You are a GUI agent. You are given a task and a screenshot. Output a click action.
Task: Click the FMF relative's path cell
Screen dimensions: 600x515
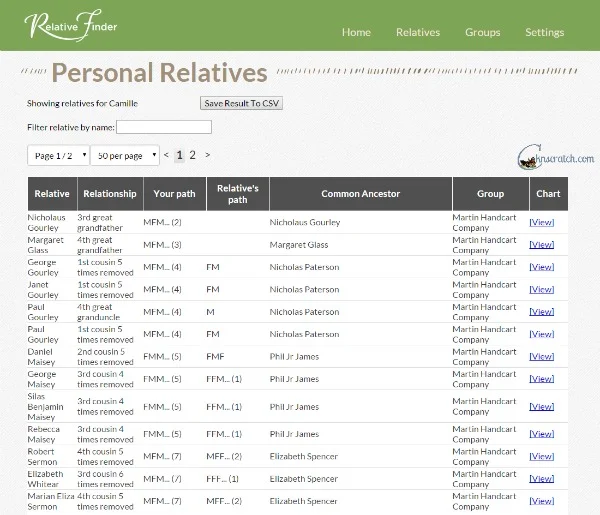(215, 357)
